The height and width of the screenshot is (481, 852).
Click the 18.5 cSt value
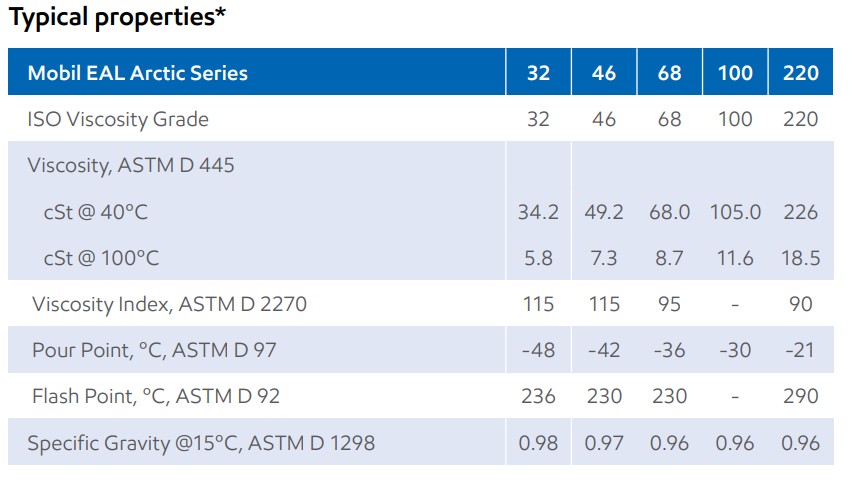tap(801, 258)
